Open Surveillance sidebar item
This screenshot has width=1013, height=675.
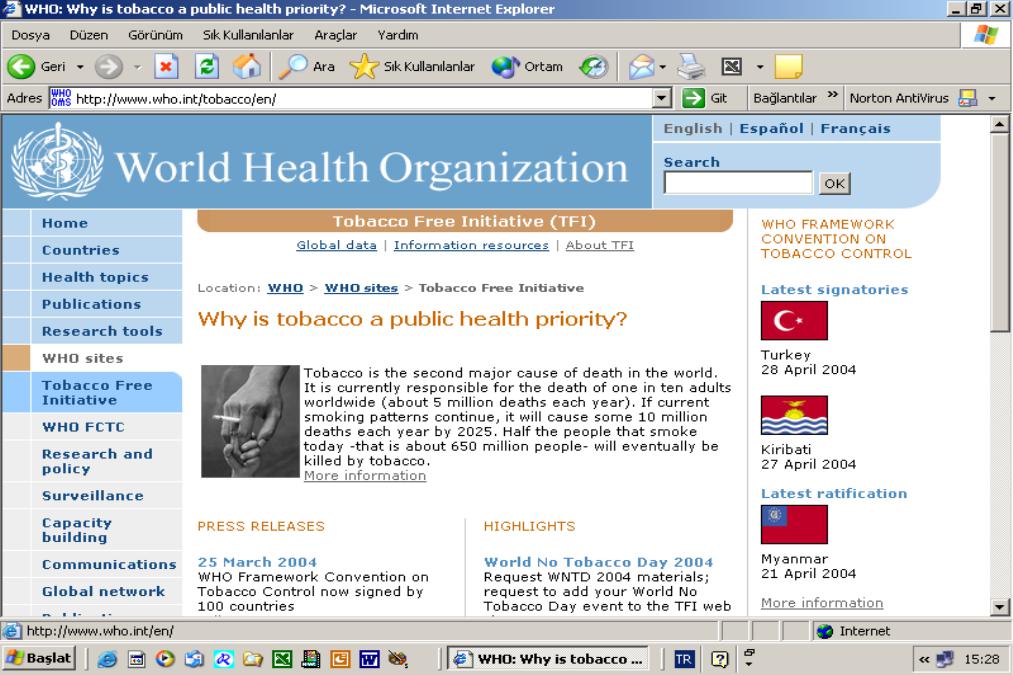92,495
